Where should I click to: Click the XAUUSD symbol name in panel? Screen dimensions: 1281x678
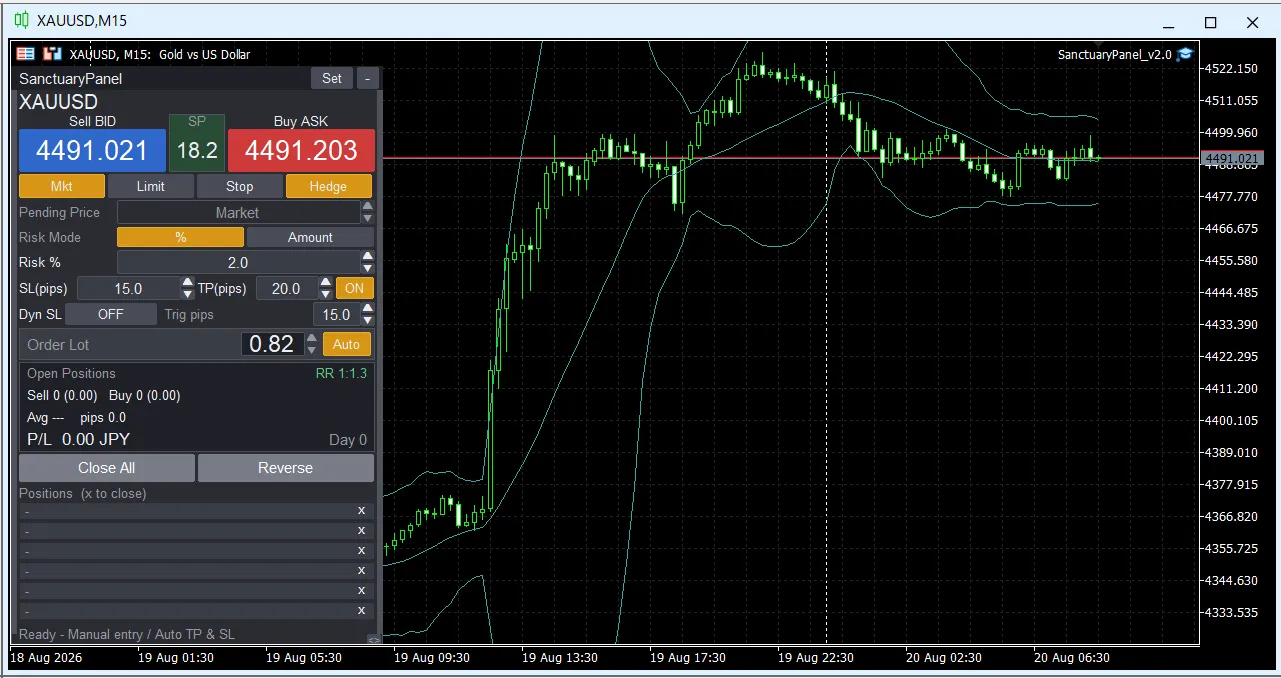coord(58,102)
